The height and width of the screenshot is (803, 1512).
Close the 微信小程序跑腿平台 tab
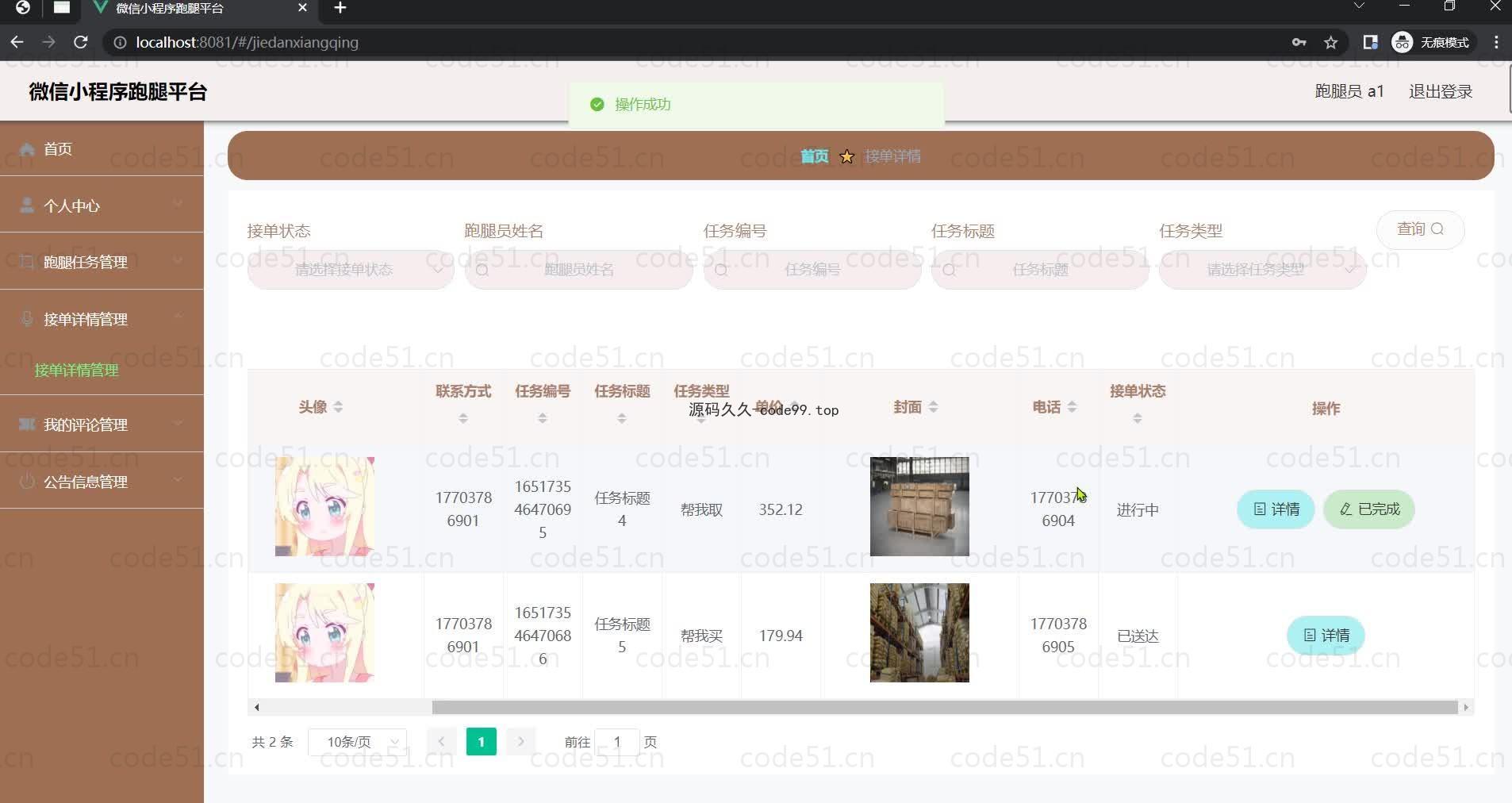tap(302, 8)
